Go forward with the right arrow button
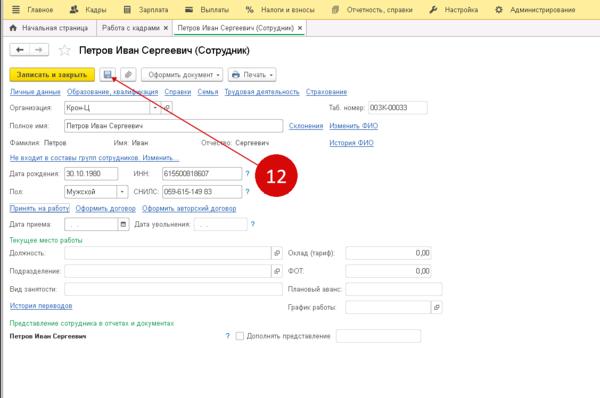This screenshot has width=600, height=398. [39, 50]
